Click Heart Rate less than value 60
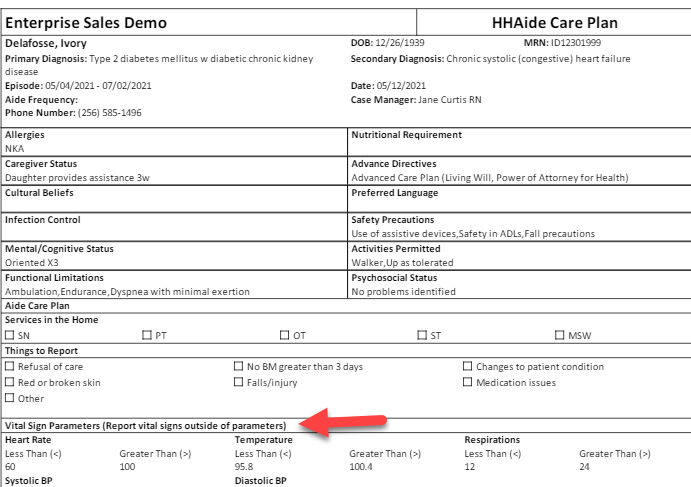The width and height of the screenshot is (691, 487). pyautogui.click(x=10, y=467)
